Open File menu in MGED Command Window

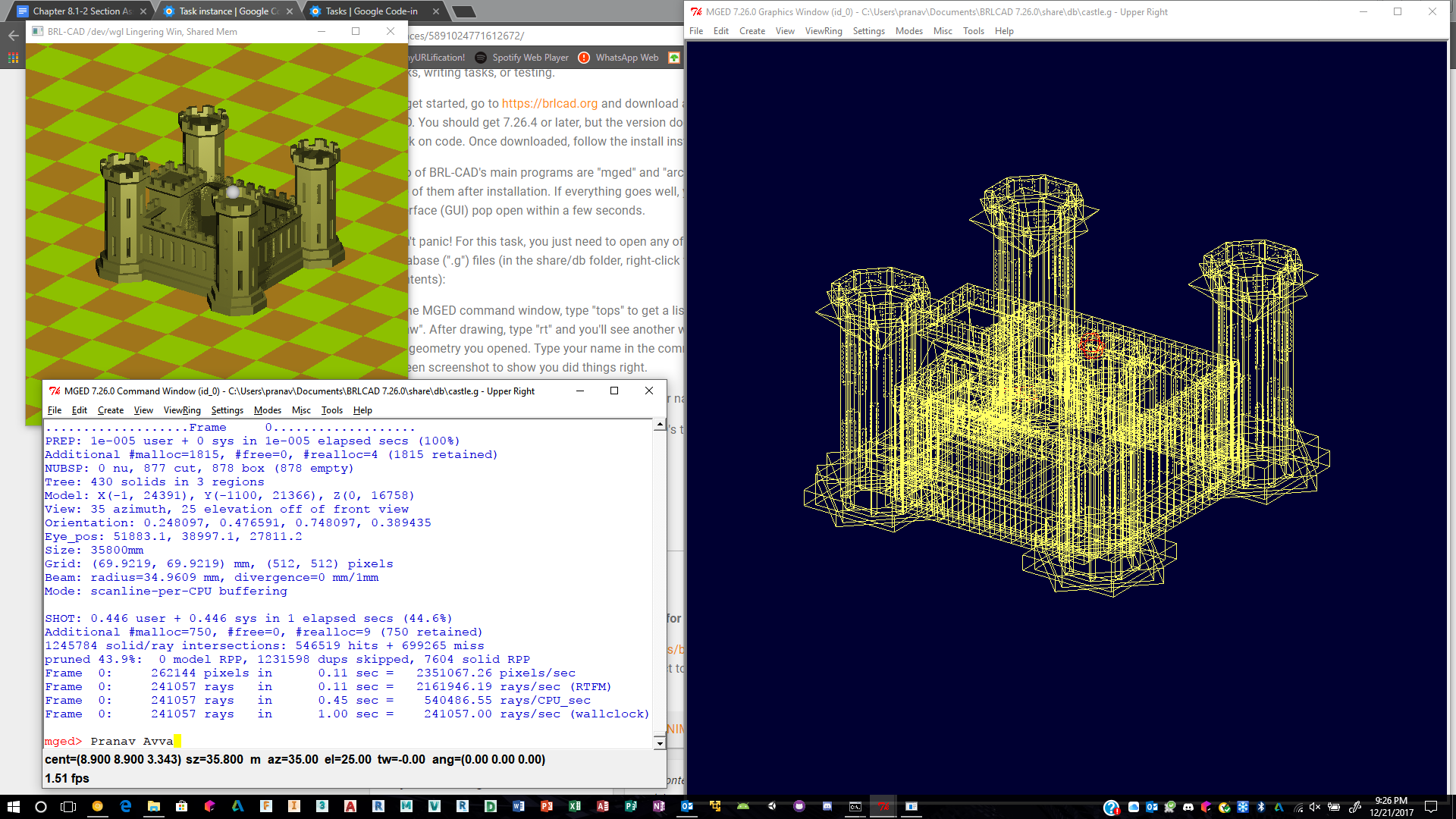pos(55,410)
